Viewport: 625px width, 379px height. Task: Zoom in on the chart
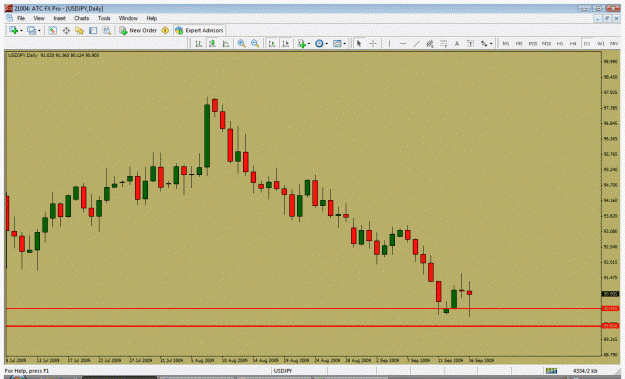241,43
